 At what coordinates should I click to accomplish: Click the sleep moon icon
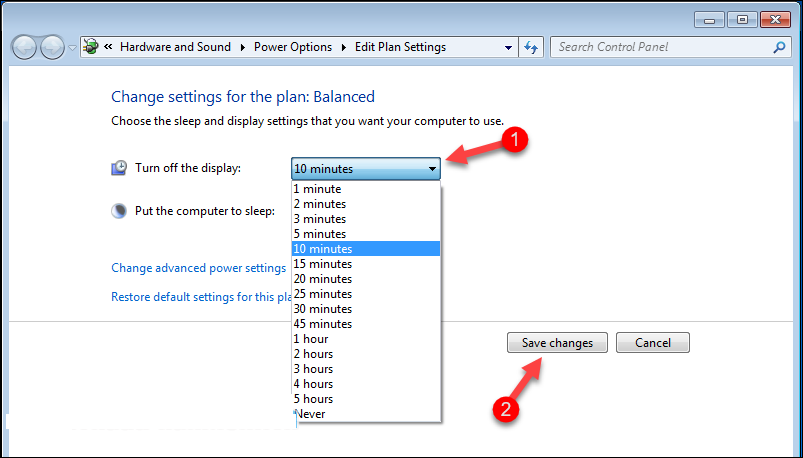tap(119, 211)
